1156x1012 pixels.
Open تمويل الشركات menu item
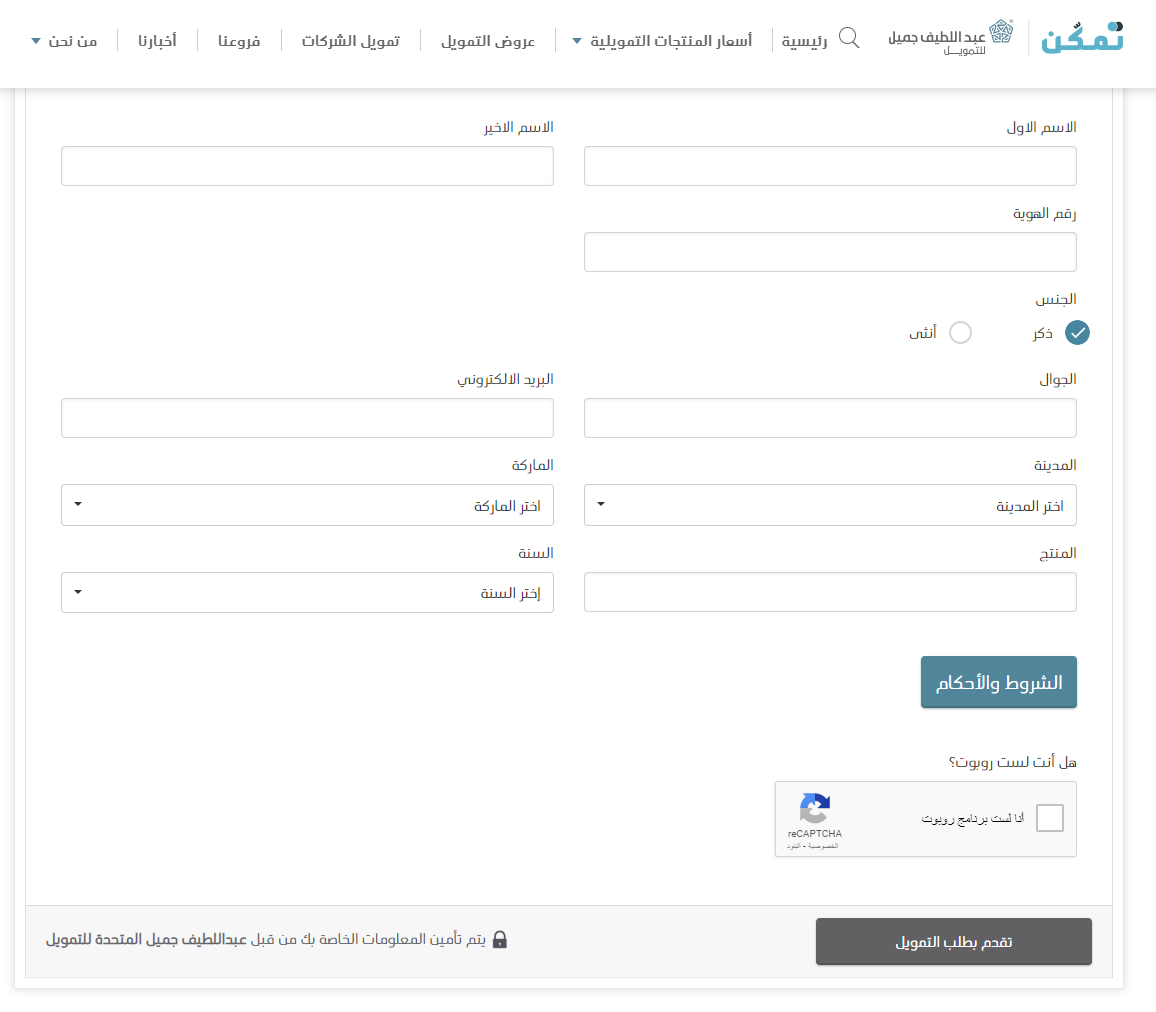pos(350,41)
